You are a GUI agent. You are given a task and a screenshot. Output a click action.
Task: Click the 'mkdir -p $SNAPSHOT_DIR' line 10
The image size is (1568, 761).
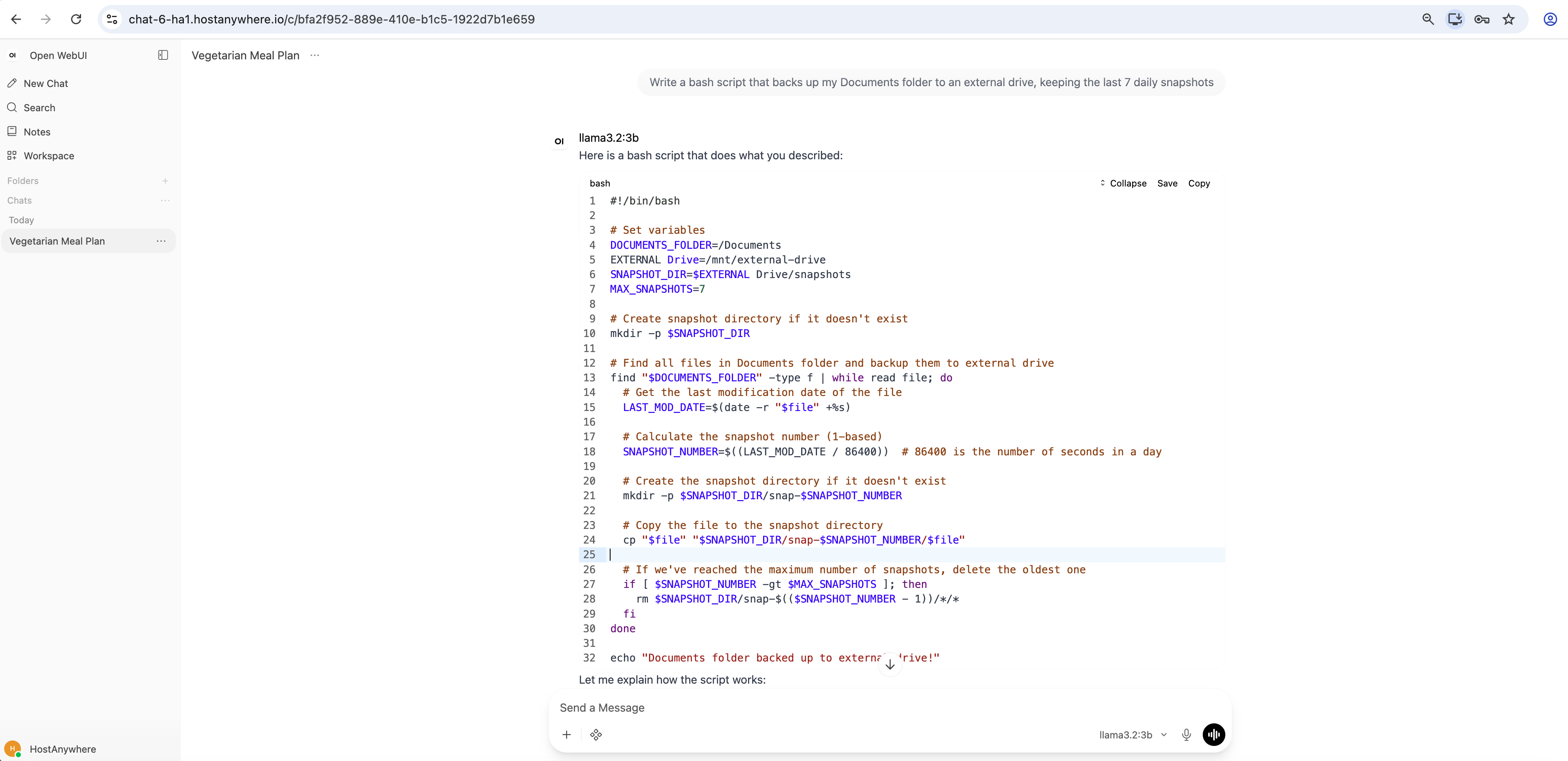point(680,334)
